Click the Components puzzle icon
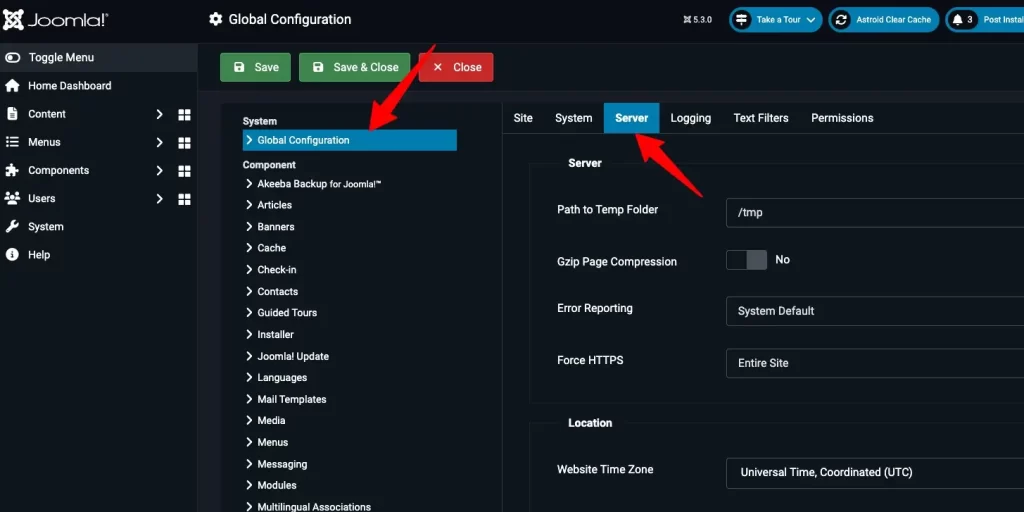This screenshot has height=512, width=1024. 12,170
